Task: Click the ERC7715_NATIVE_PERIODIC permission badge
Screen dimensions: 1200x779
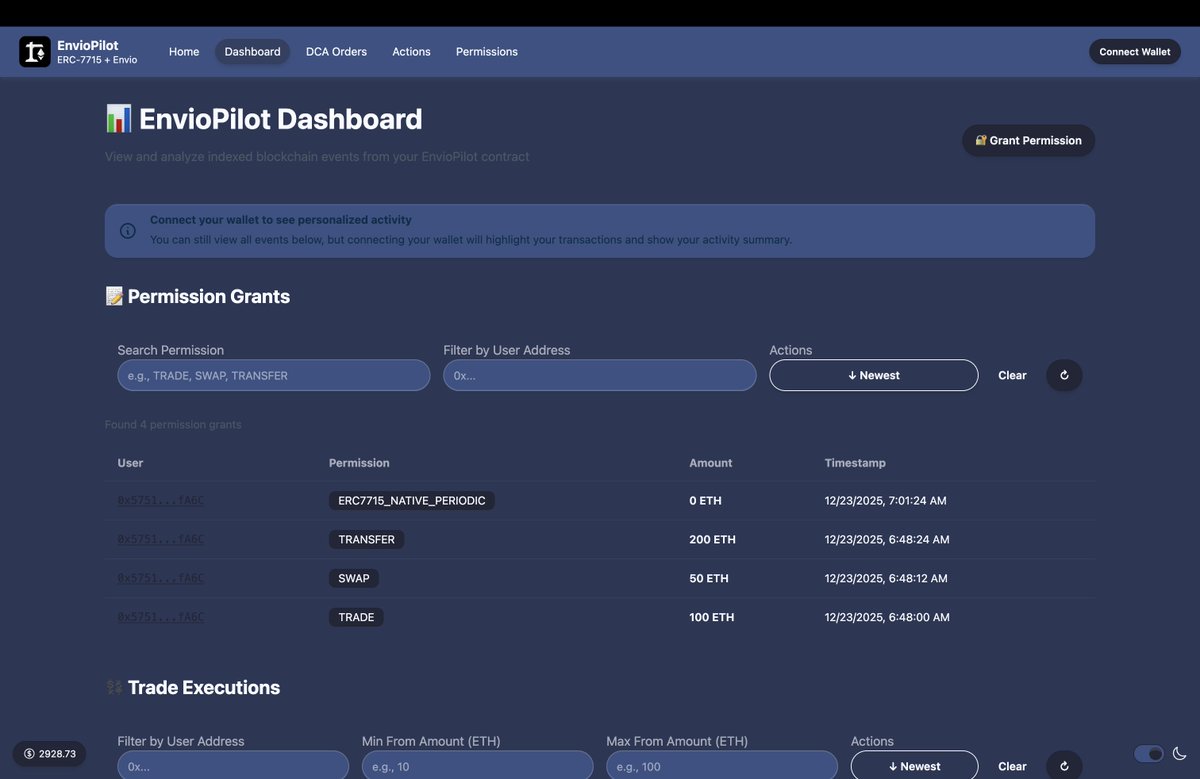Action: point(412,501)
